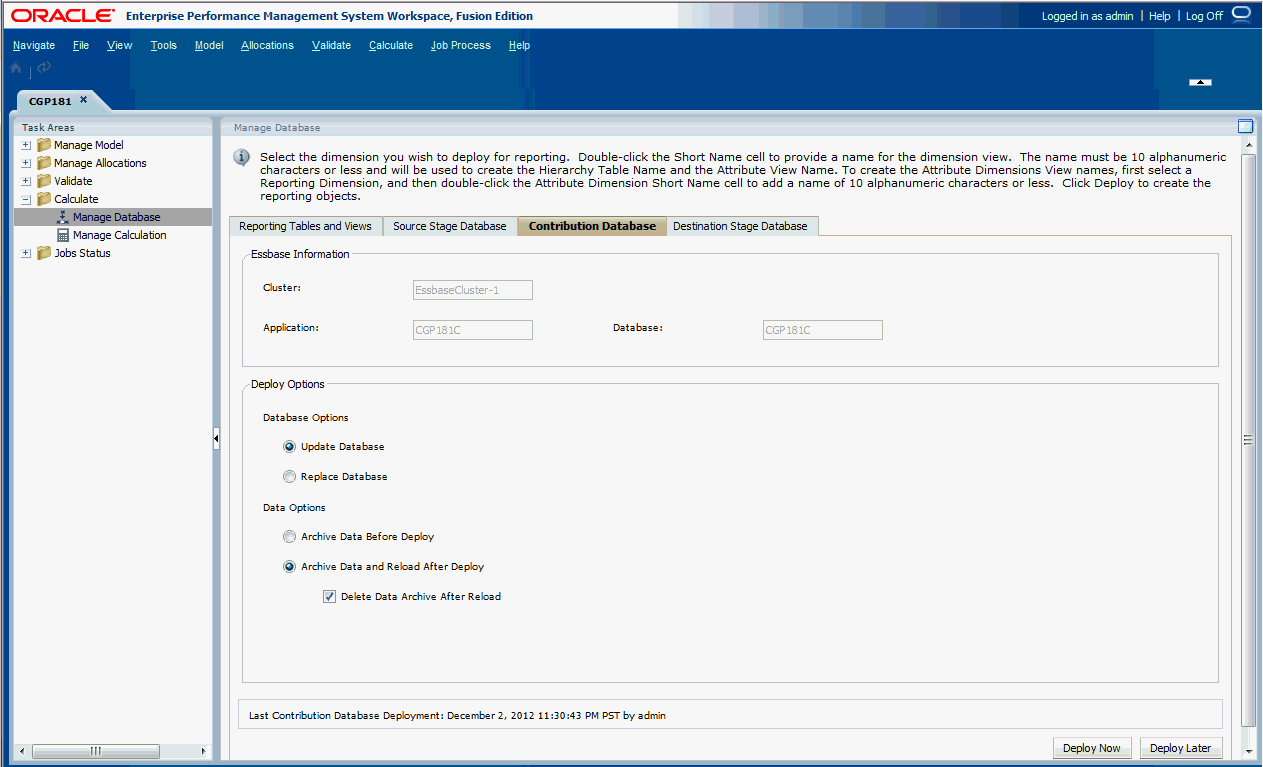1263x767 pixels.
Task: Click Task Areas scrollbar left arrow
Action: point(24,751)
